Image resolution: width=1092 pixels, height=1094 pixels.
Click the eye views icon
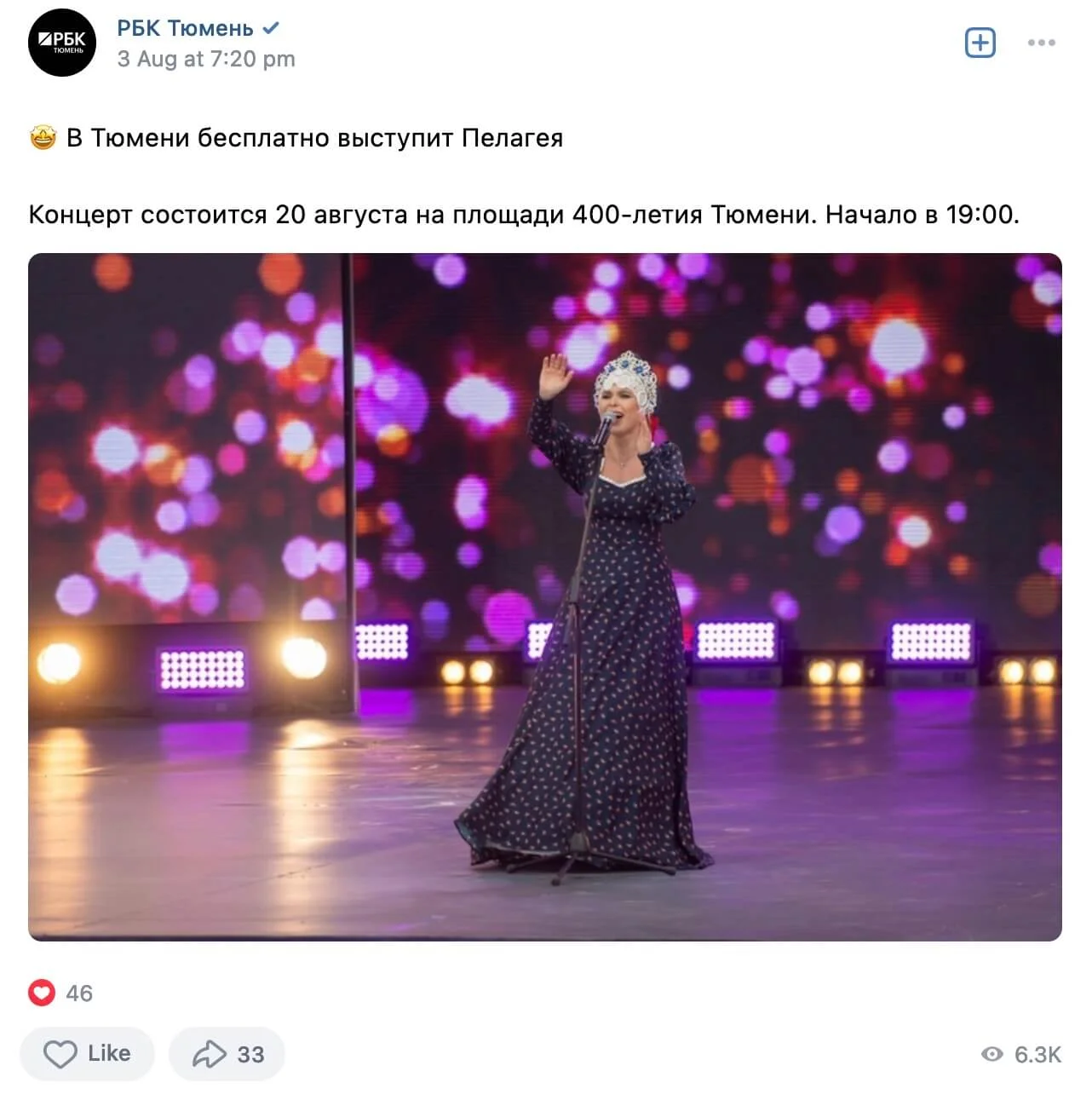pyautogui.click(x=992, y=1054)
